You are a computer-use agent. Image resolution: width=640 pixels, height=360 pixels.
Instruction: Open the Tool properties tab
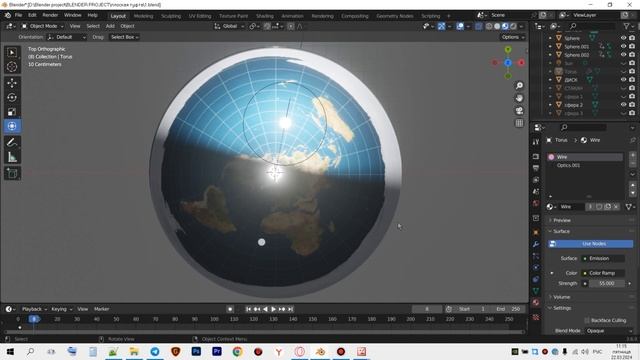pyautogui.click(x=536, y=142)
